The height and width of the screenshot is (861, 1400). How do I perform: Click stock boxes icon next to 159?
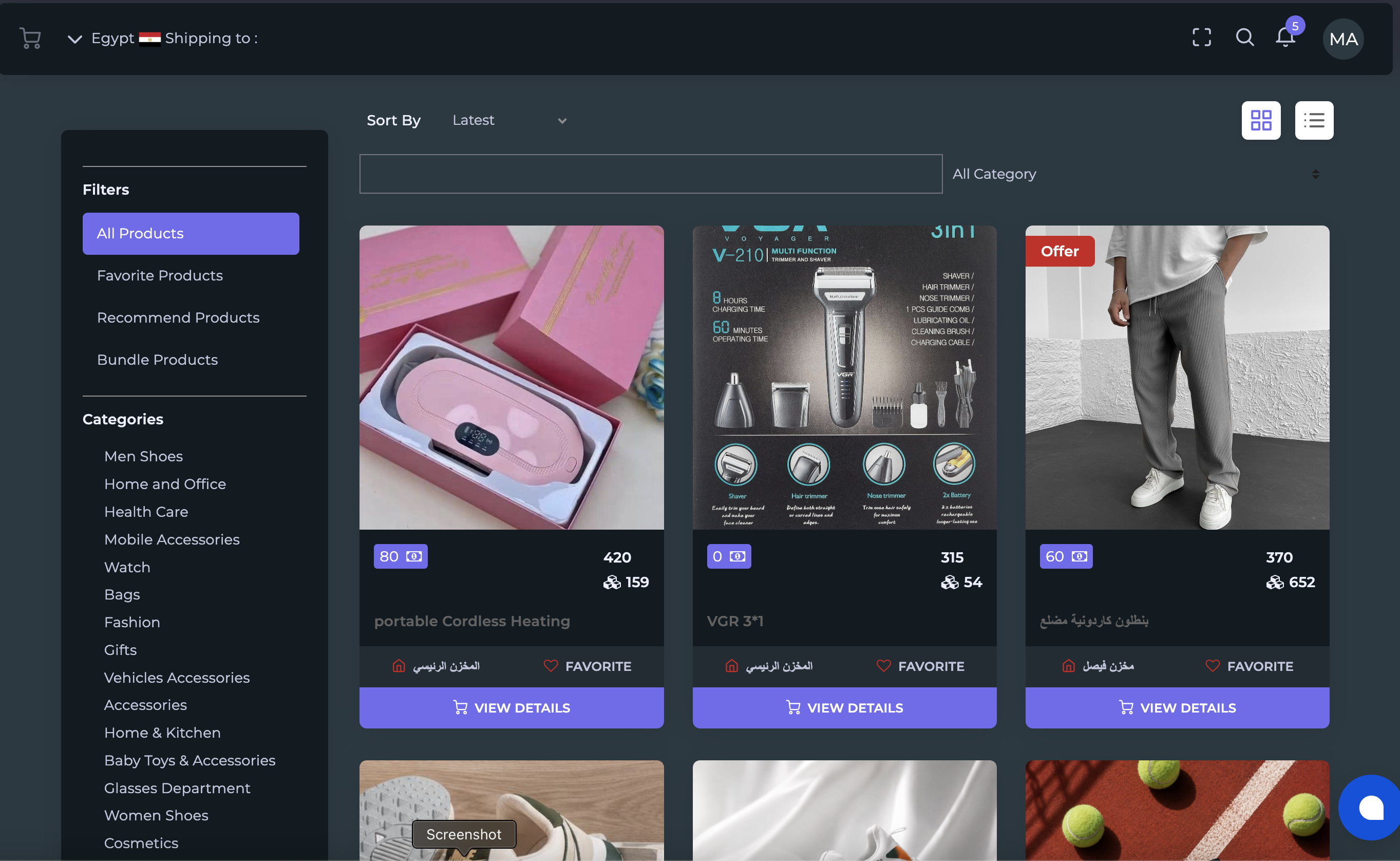[612, 582]
